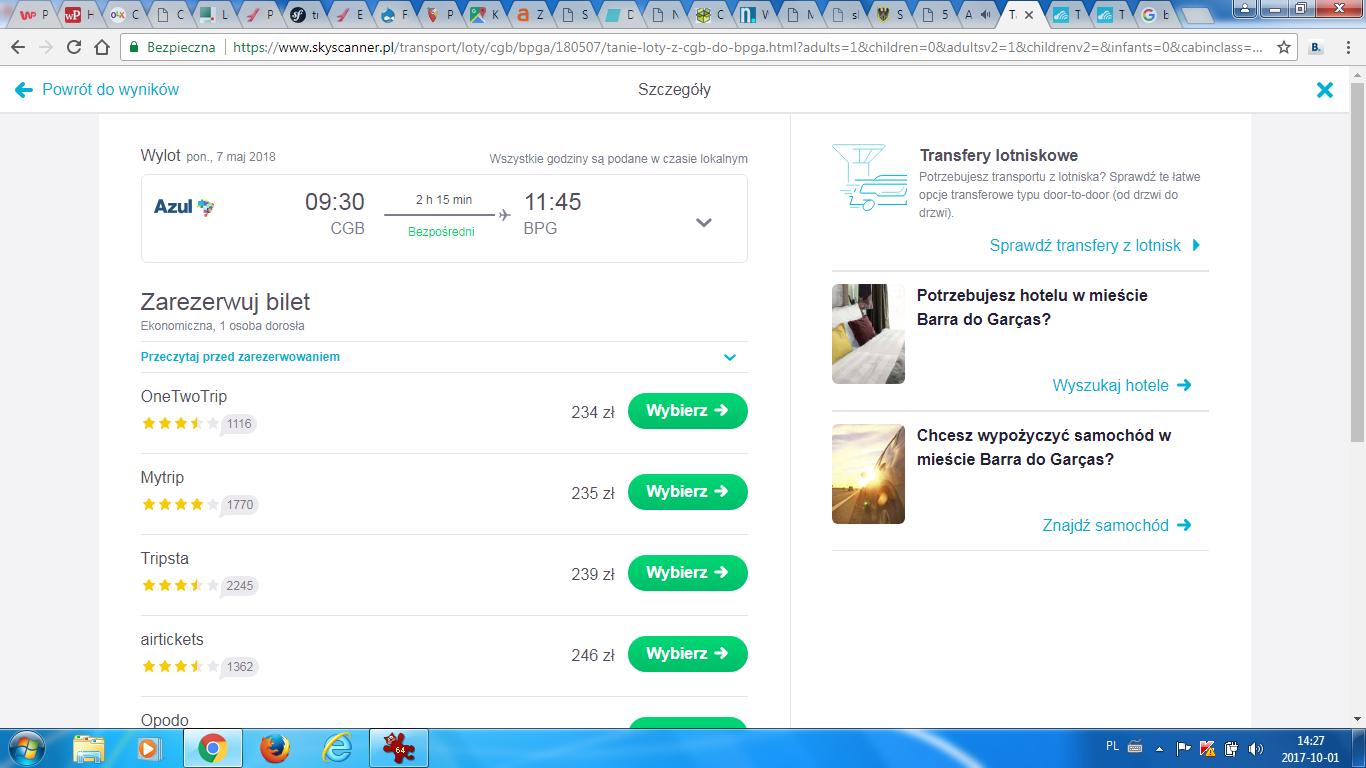Click the browser back arrow
This screenshot has height=768, width=1366.
pos(18,47)
